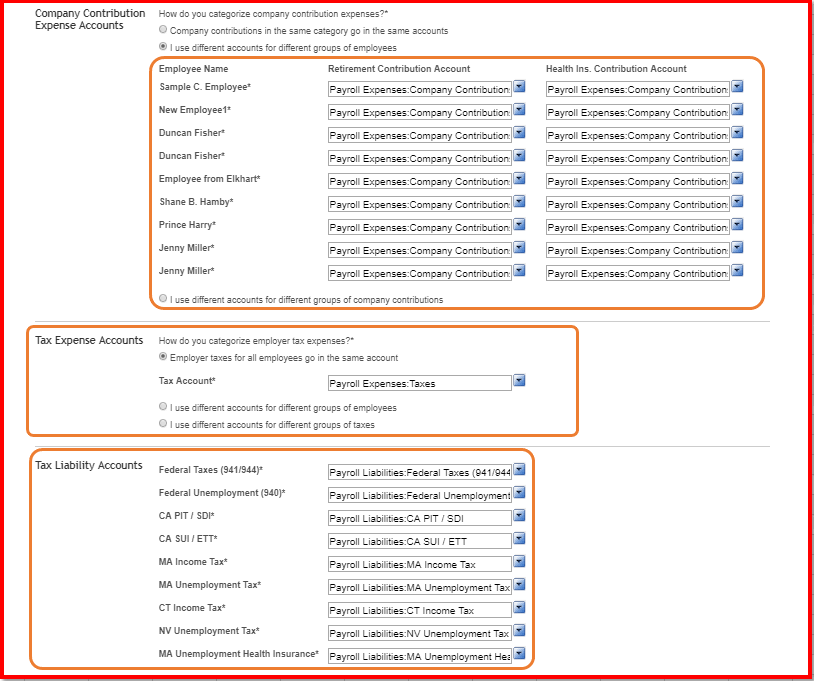Select different accounts for different groups of taxes
The height and width of the screenshot is (681, 814).
(x=161, y=422)
